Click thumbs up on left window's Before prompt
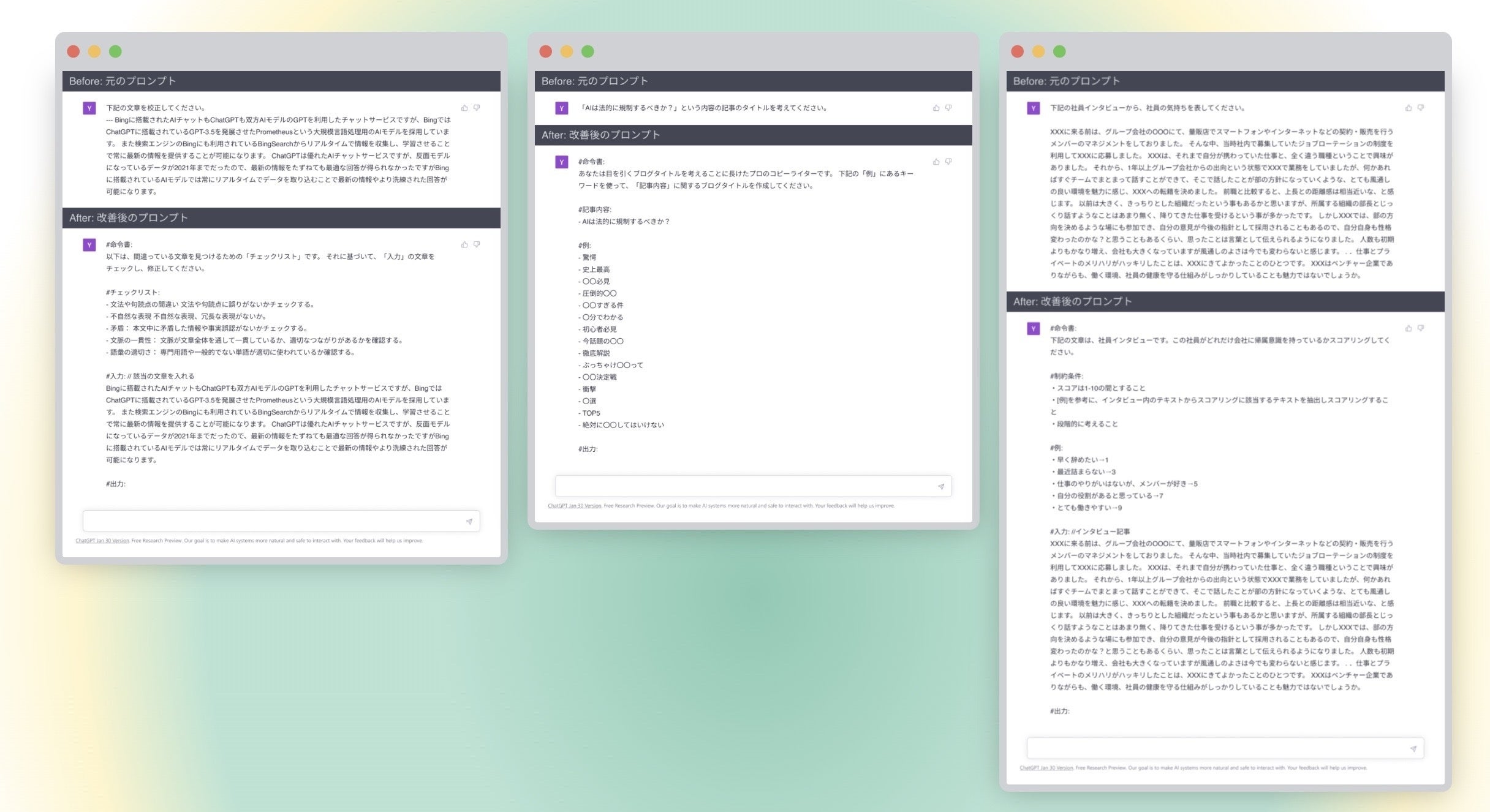Image resolution: width=1490 pixels, height=812 pixels. (464, 108)
